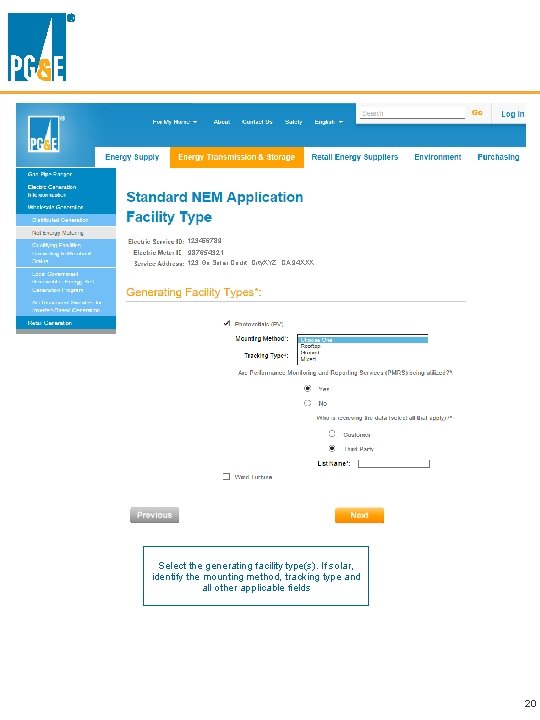Image resolution: width=540 pixels, height=720 pixels.
Task: Click the List Name input field
Action: pos(394,463)
